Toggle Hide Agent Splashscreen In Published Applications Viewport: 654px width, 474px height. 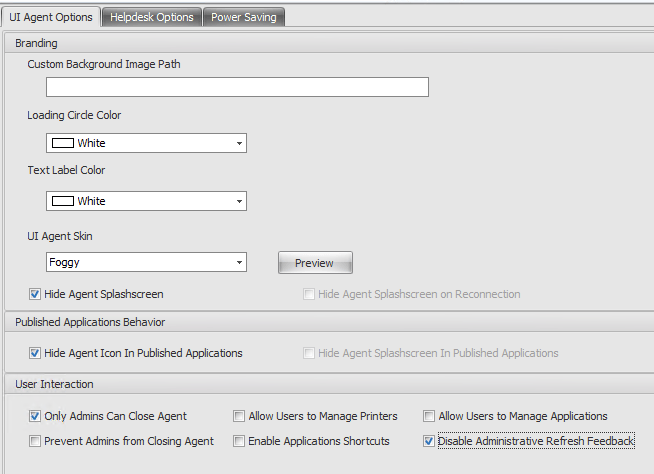pyautogui.click(x=309, y=353)
